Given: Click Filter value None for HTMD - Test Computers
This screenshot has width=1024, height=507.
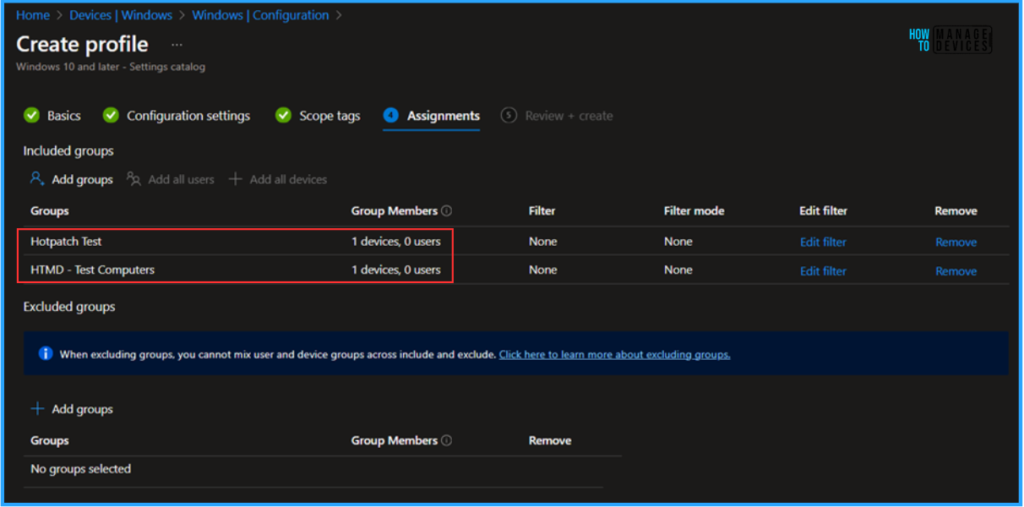Looking at the screenshot, I should 543,269.
